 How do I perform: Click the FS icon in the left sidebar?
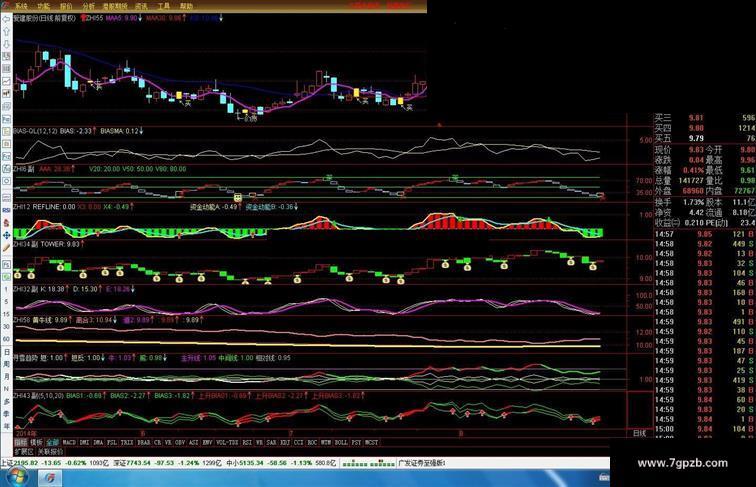coord(6,265)
